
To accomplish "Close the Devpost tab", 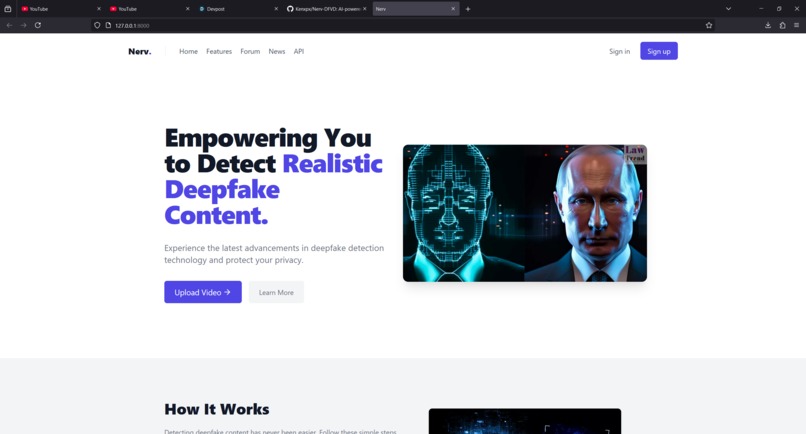I will point(276,9).
